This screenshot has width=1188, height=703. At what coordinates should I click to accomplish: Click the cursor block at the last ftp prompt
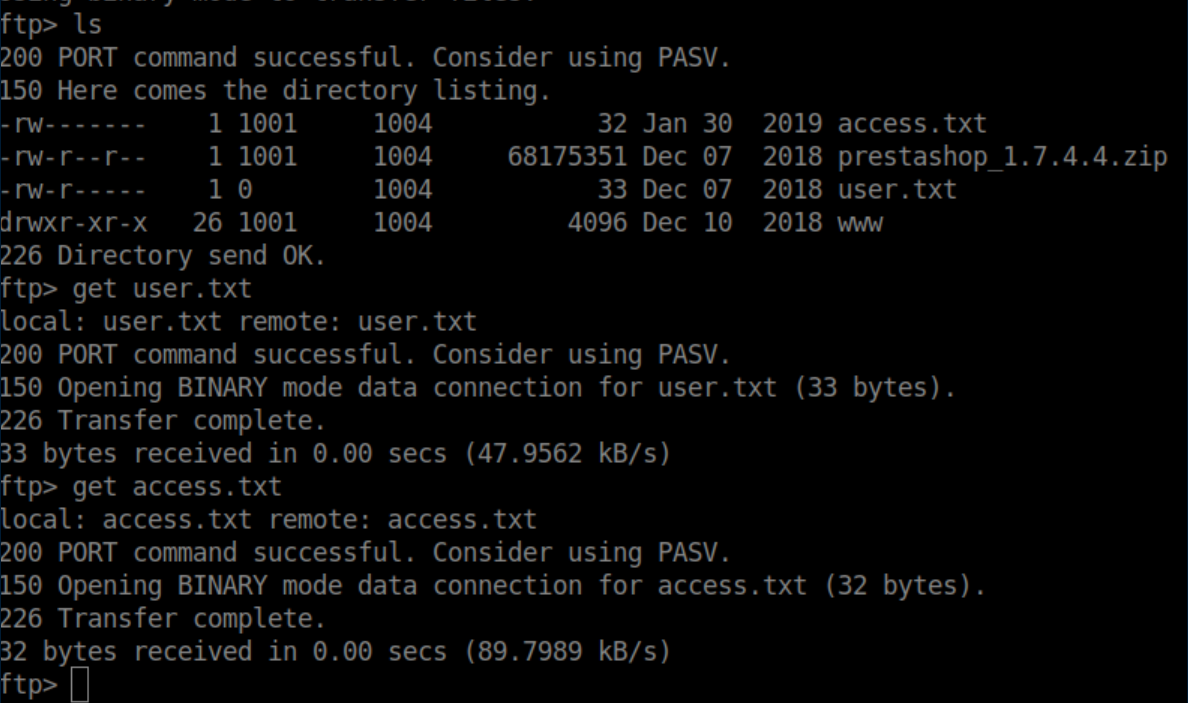(81, 686)
